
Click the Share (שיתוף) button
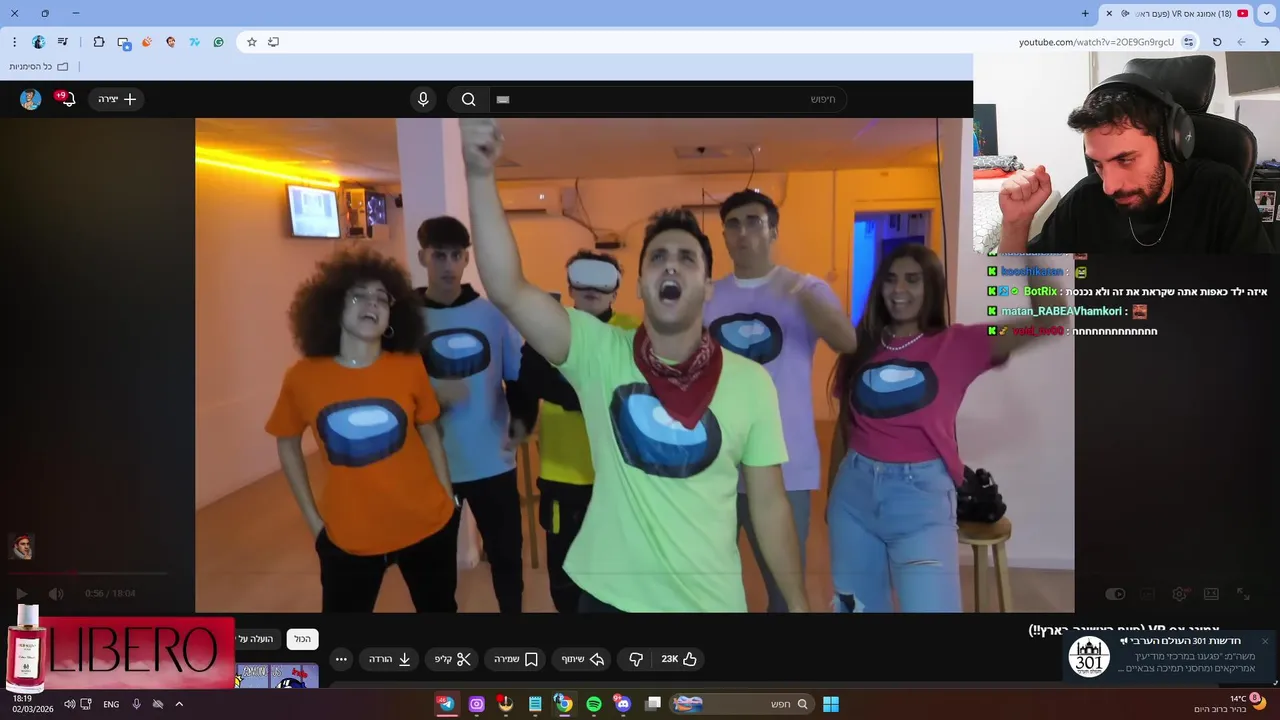pos(583,659)
